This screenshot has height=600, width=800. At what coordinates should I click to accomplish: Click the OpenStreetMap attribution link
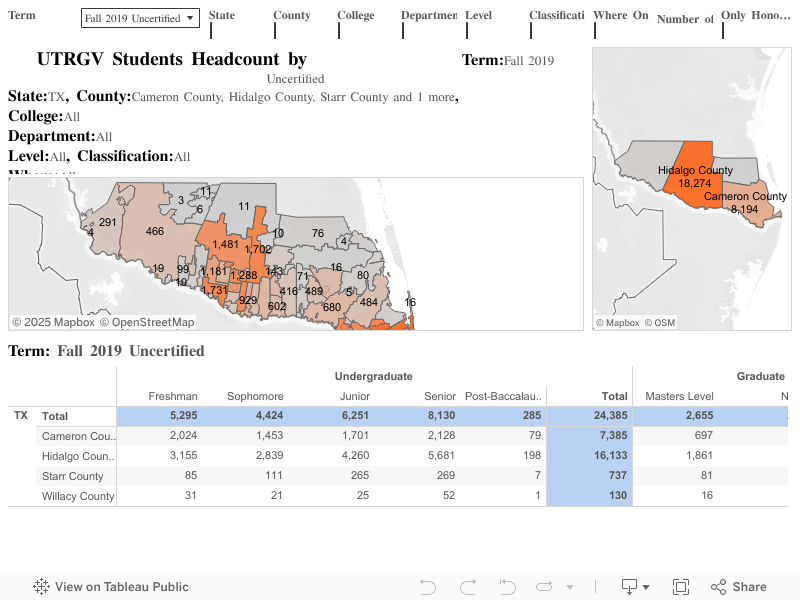[x=150, y=321]
